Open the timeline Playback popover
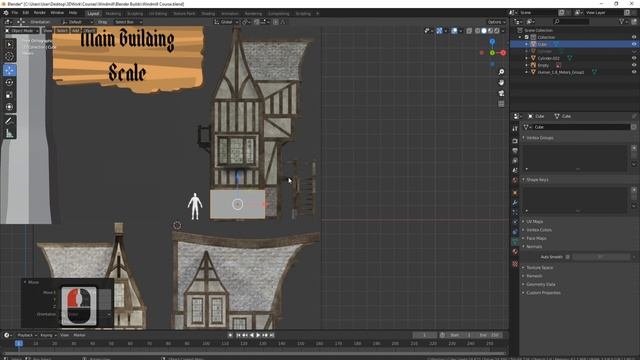This screenshot has width=640, height=360. (27, 335)
